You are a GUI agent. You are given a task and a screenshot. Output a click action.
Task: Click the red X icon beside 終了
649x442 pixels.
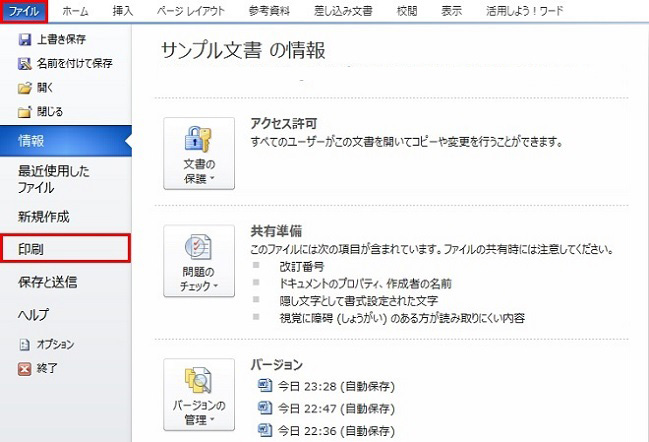(x=24, y=368)
